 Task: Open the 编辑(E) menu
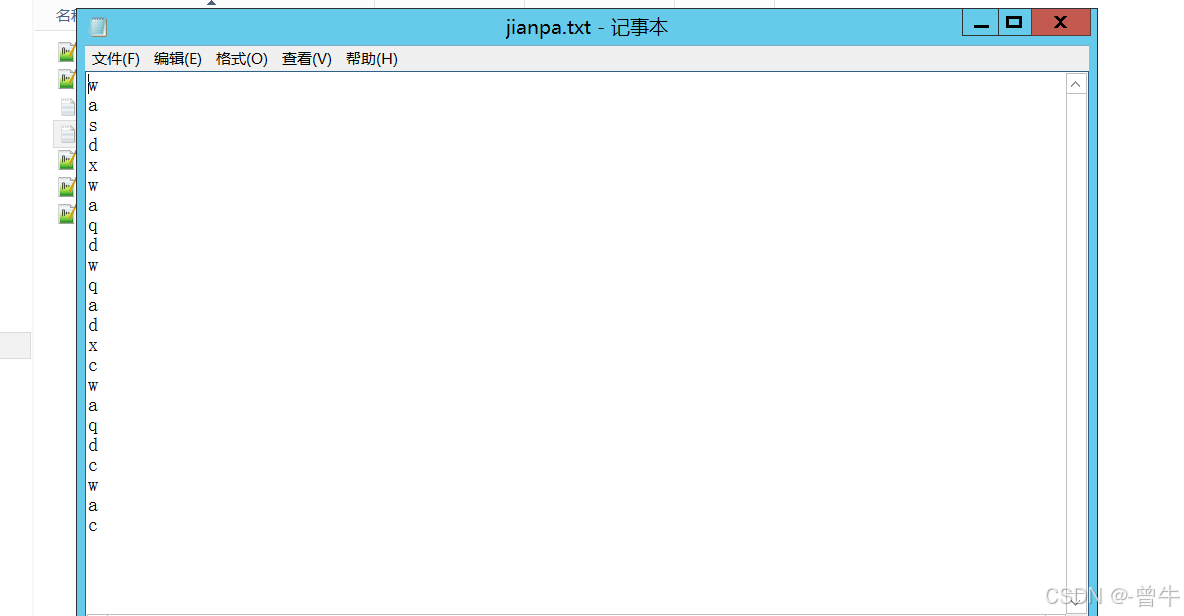coord(177,59)
